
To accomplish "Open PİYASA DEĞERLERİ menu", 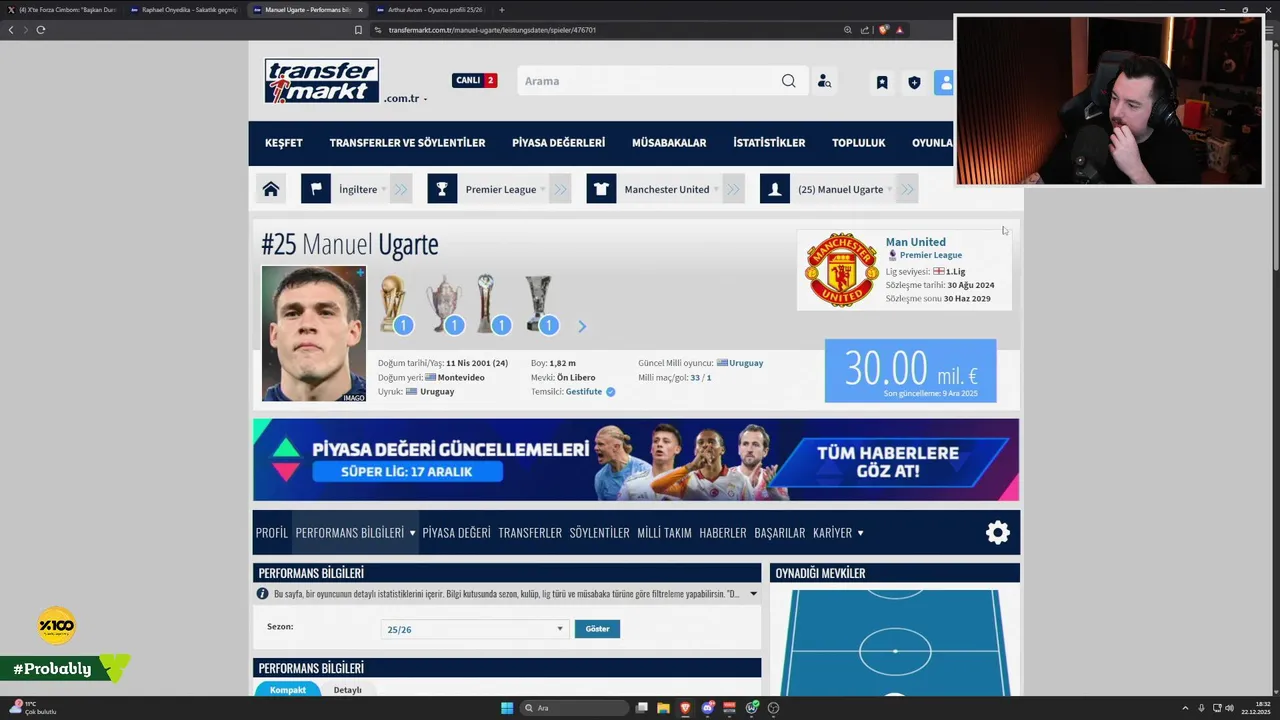I will [558, 143].
